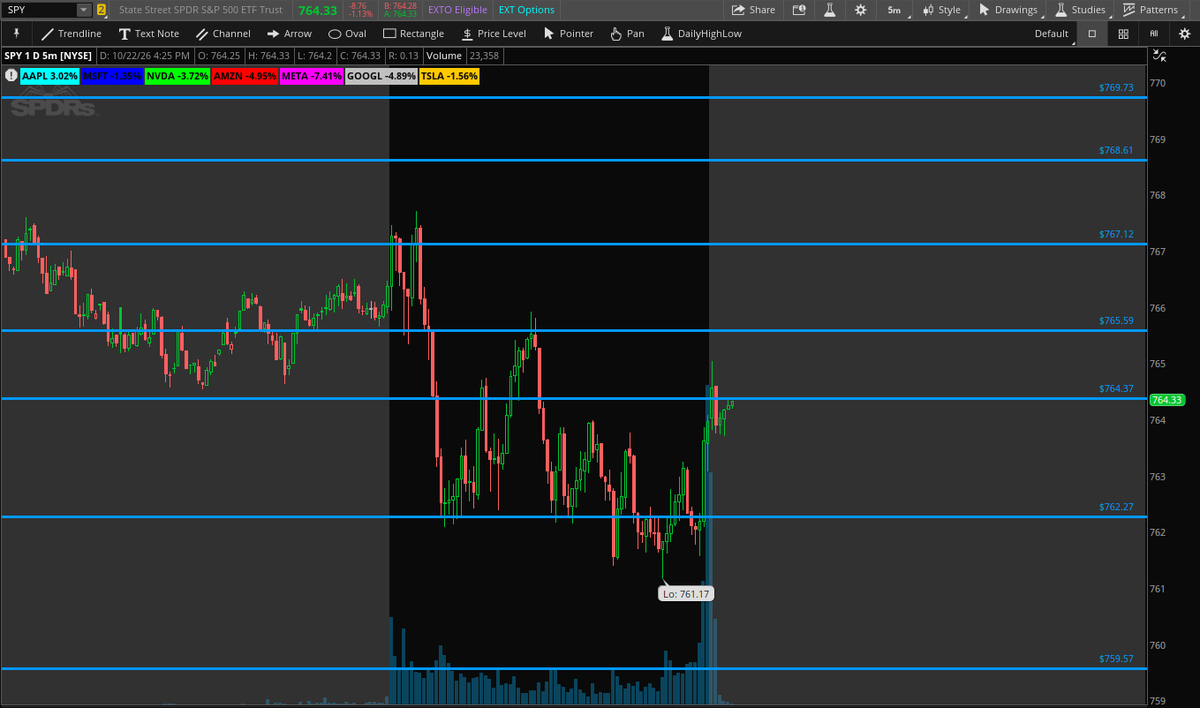Click the symbol entry field showing SPY
1200x708 pixels.
40,10
